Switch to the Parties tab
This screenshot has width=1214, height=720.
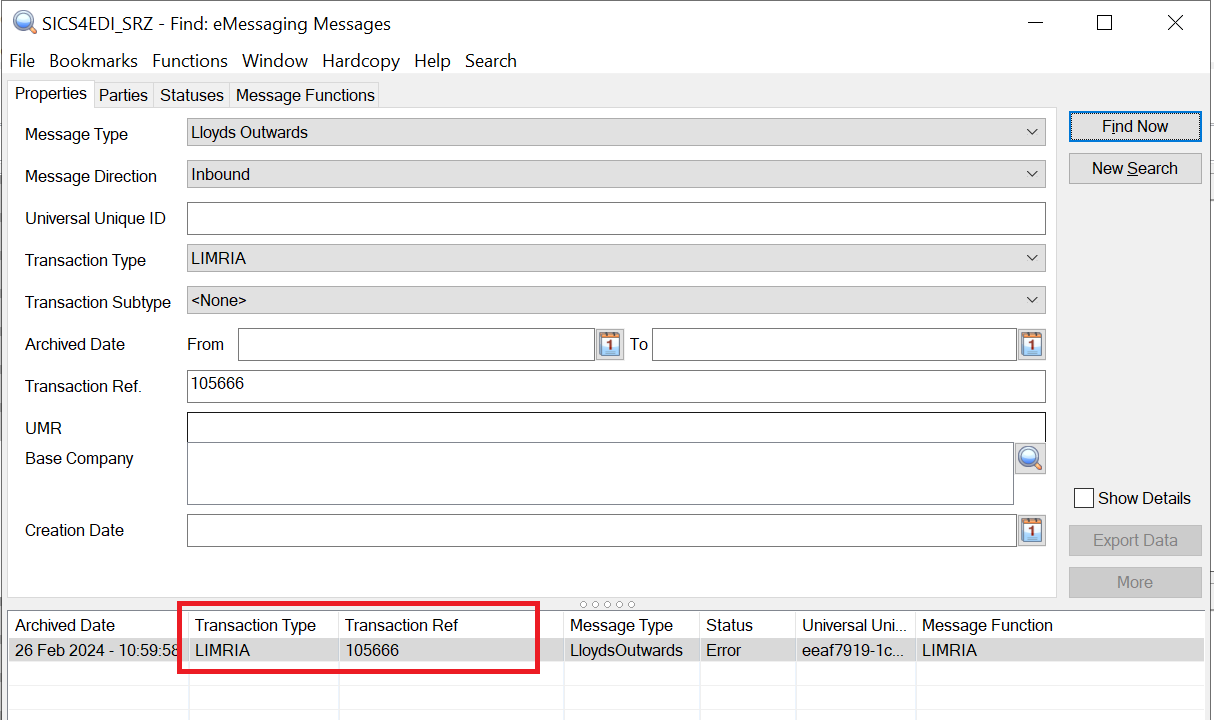tap(123, 95)
